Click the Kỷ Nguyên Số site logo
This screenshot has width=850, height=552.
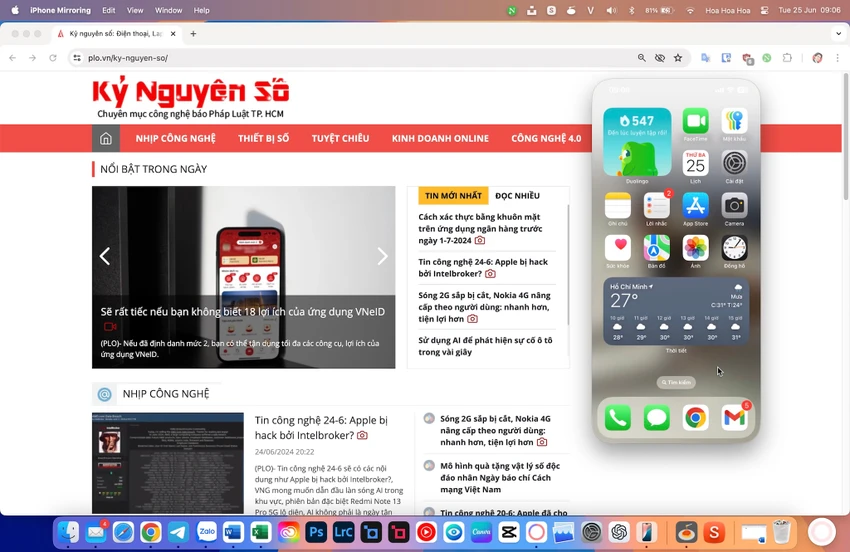191,92
